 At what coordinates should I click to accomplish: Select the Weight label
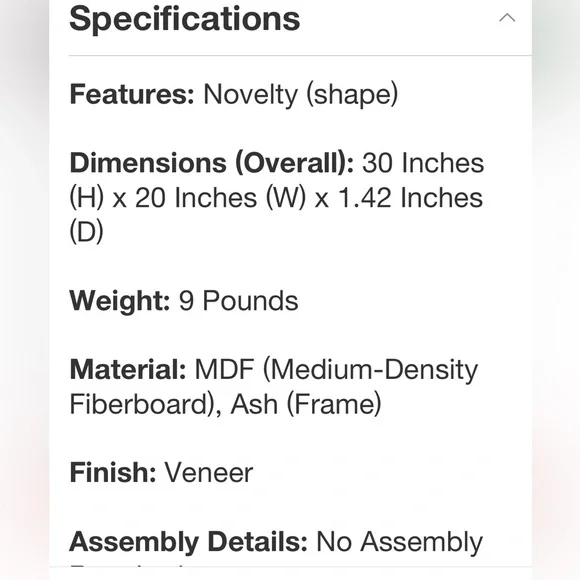120,301
